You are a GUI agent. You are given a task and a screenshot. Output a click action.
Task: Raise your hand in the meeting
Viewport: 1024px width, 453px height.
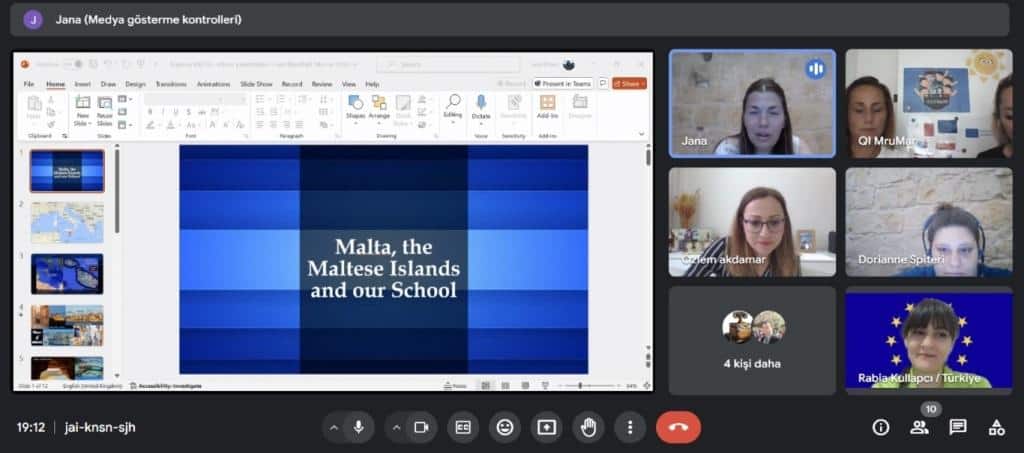(x=588, y=427)
